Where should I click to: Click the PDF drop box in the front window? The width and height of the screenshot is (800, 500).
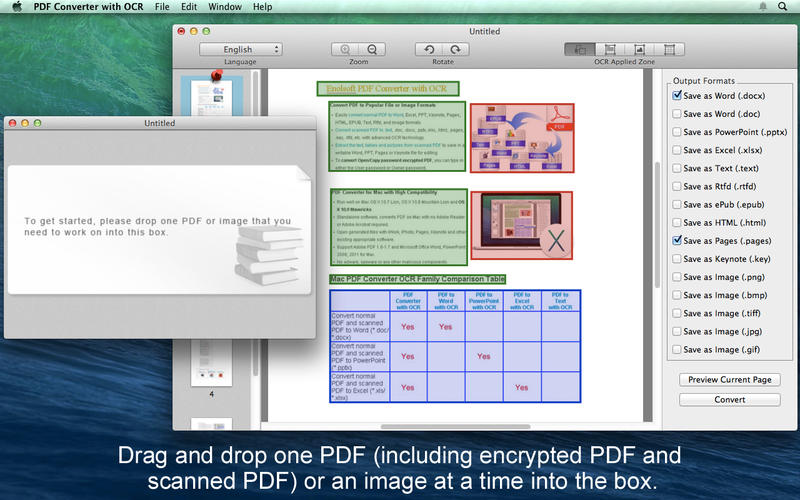click(x=159, y=230)
